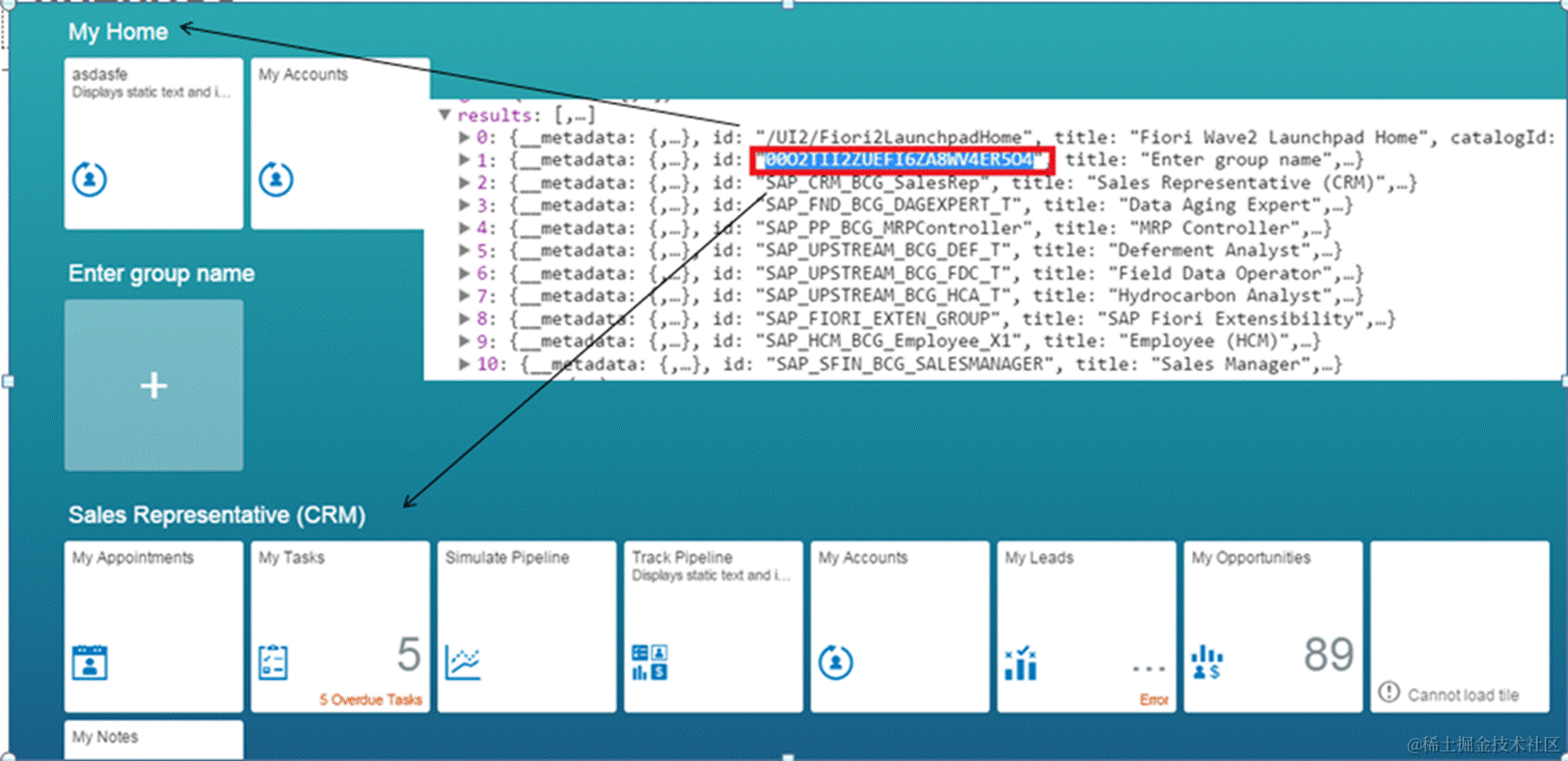
Task: Open the asdasfe tile in My Home
Action: (x=153, y=143)
